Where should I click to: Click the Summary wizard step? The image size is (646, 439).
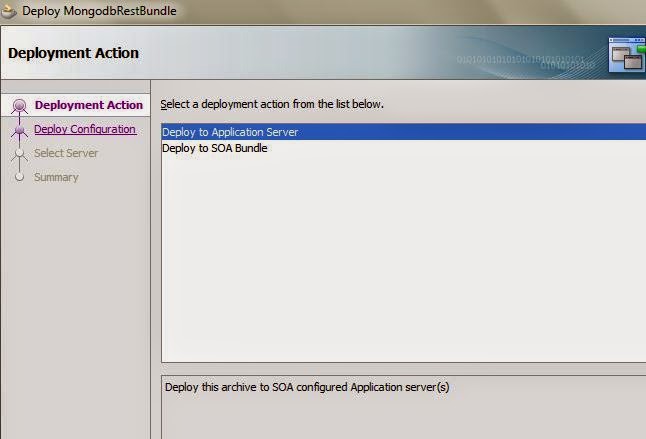[56, 177]
